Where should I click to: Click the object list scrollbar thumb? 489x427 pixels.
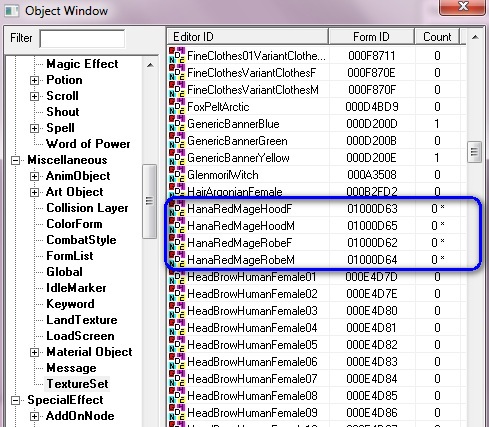tap(474, 152)
